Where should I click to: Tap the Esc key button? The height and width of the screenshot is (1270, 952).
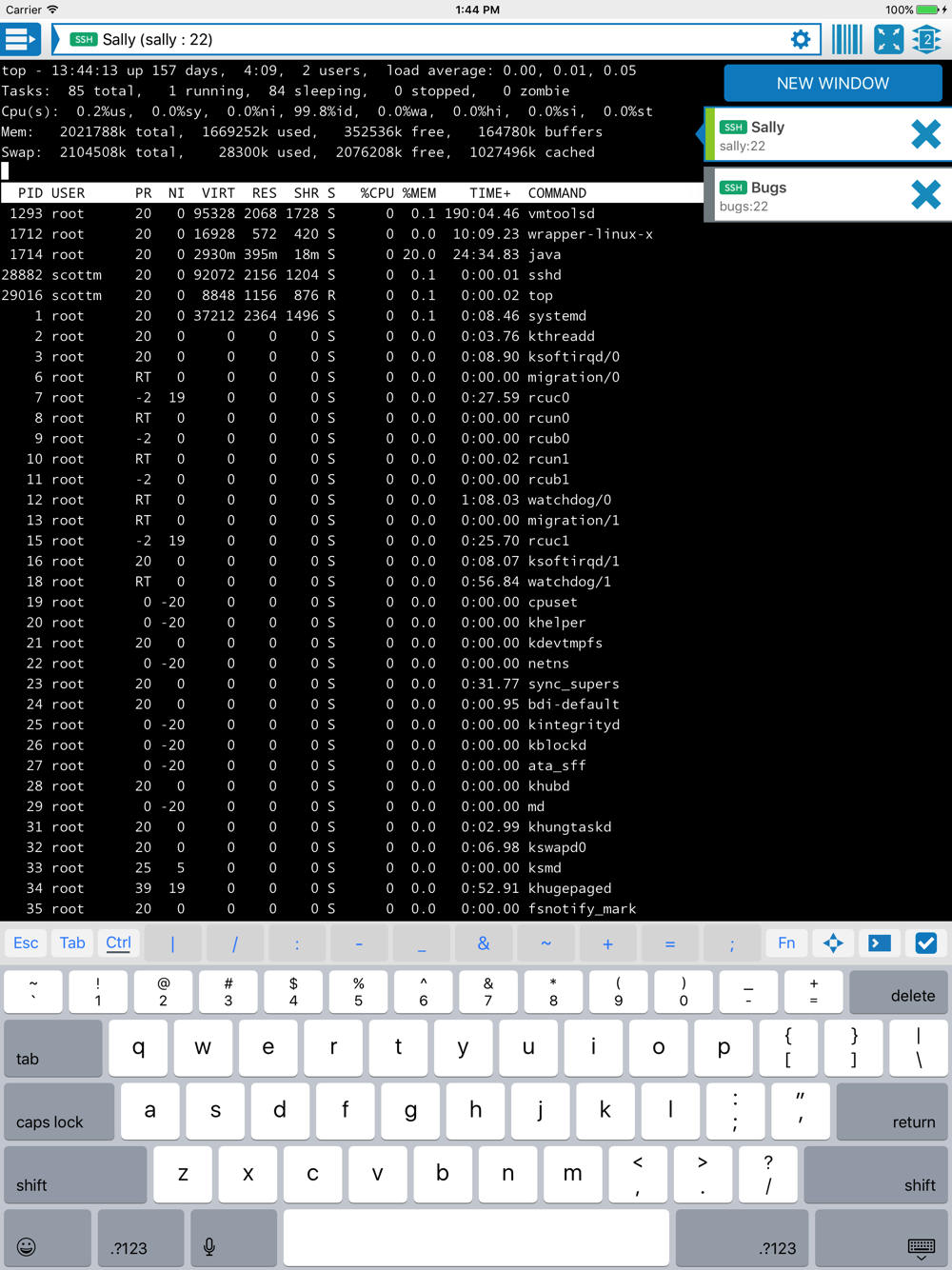pyautogui.click(x=26, y=943)
